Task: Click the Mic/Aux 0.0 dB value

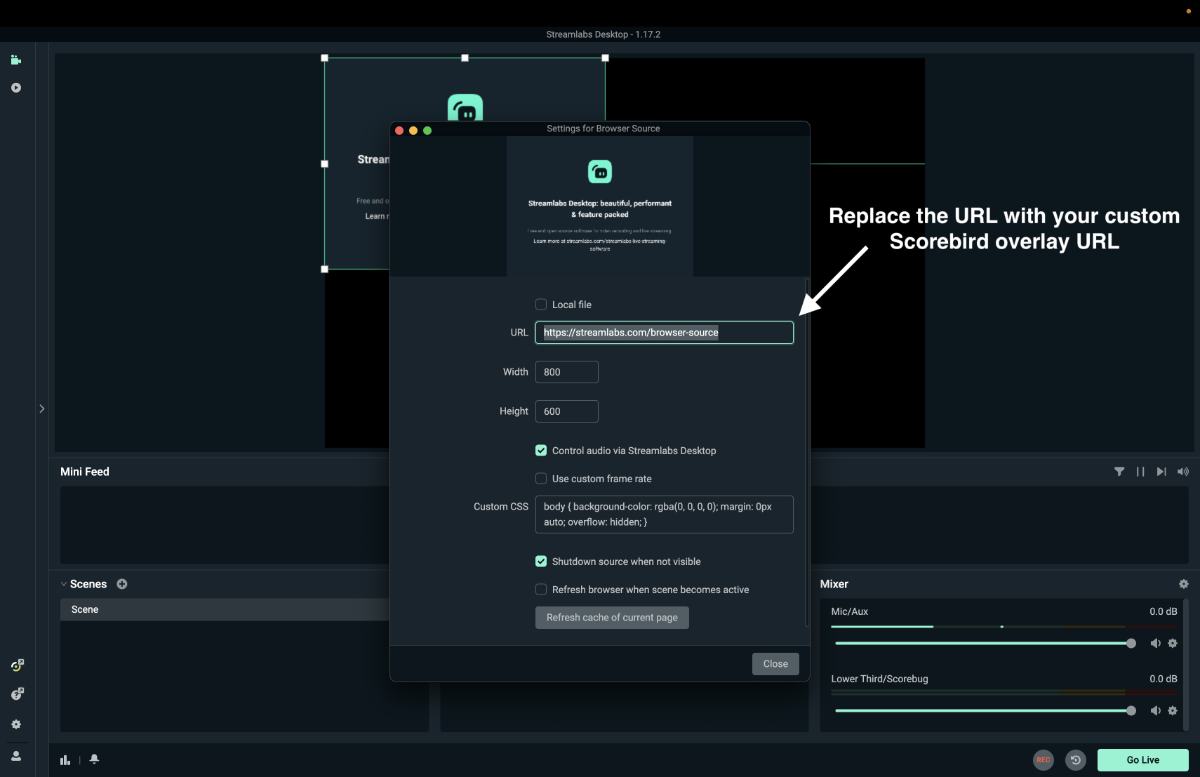Action: (x=1163, y=611)
